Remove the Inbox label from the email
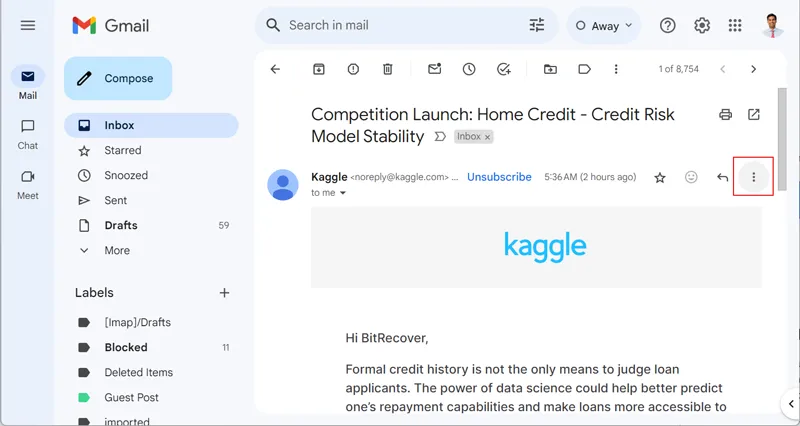 pyautogui.click(x=487, y=137)
